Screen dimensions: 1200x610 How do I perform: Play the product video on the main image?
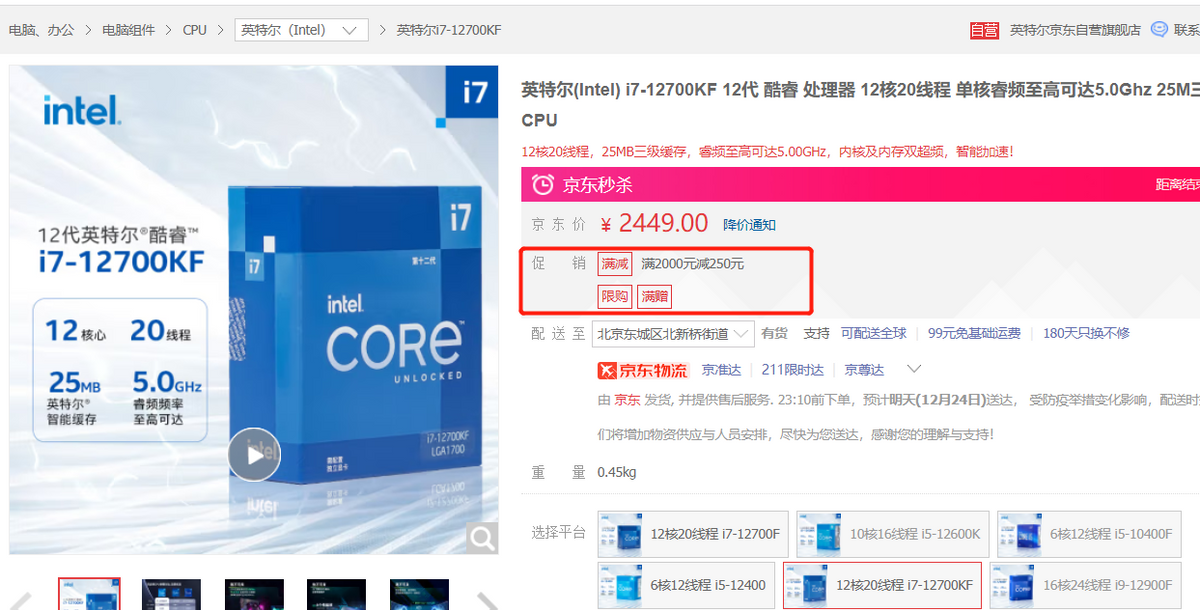(254, 455)
